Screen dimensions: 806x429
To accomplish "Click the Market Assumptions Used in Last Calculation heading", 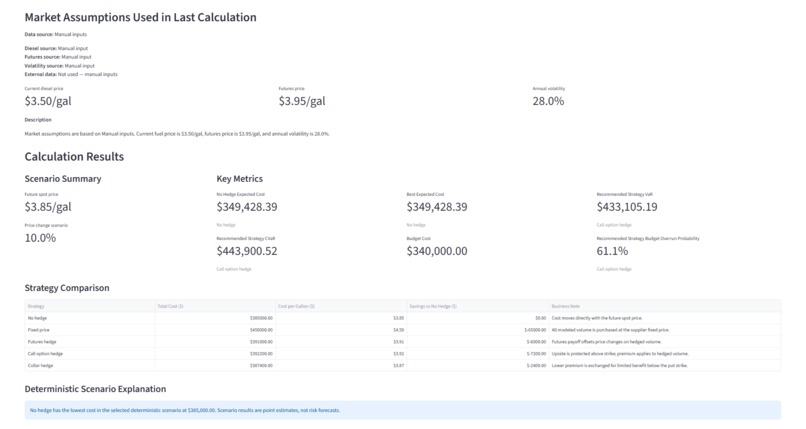I will point(140,17).
